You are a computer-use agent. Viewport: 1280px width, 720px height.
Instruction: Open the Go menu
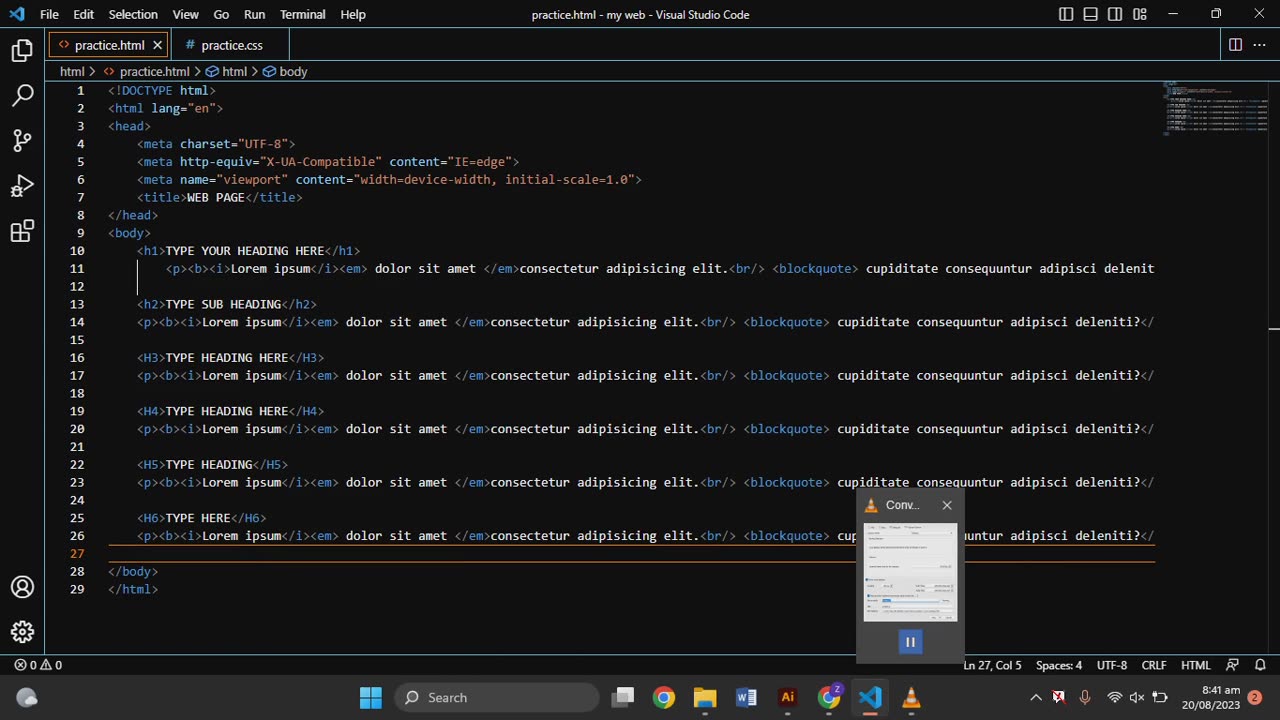pos(221,14)
